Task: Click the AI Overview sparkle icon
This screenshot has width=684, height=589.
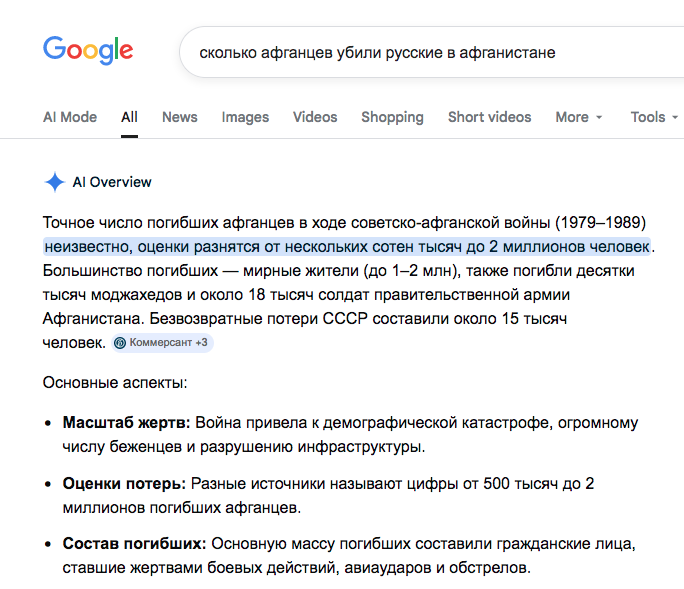Action: pyautogui.click(x=54, y=182)
